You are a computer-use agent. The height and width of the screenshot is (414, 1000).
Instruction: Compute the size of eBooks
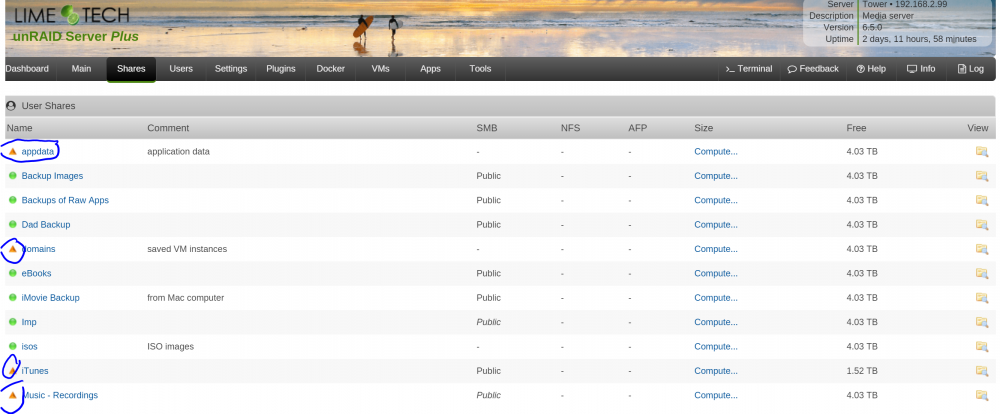716,273
